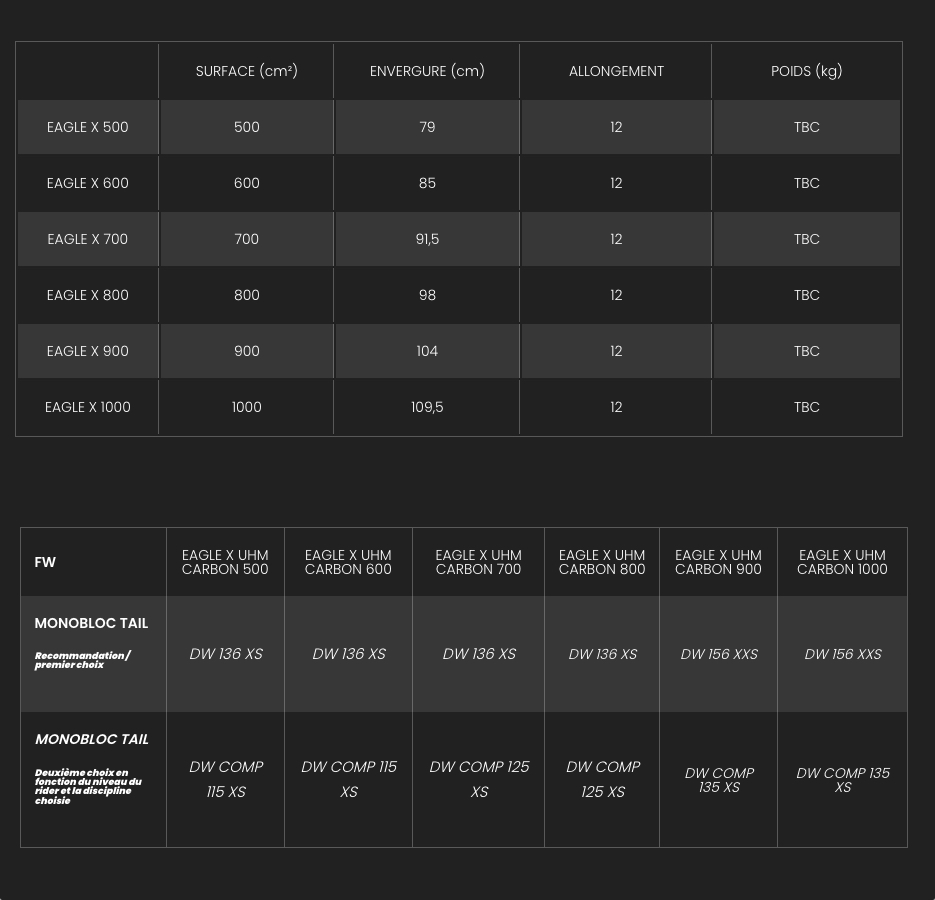
Task: Select the surface value in EAGLE X 700 row
Action: point(246,239)
